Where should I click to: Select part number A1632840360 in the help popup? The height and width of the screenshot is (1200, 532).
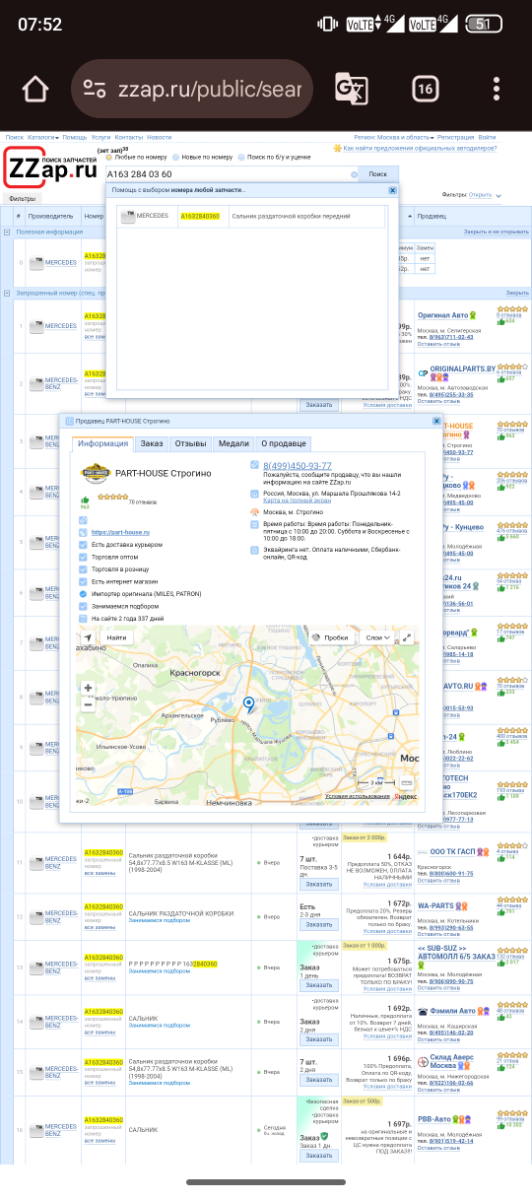(199, 216)
